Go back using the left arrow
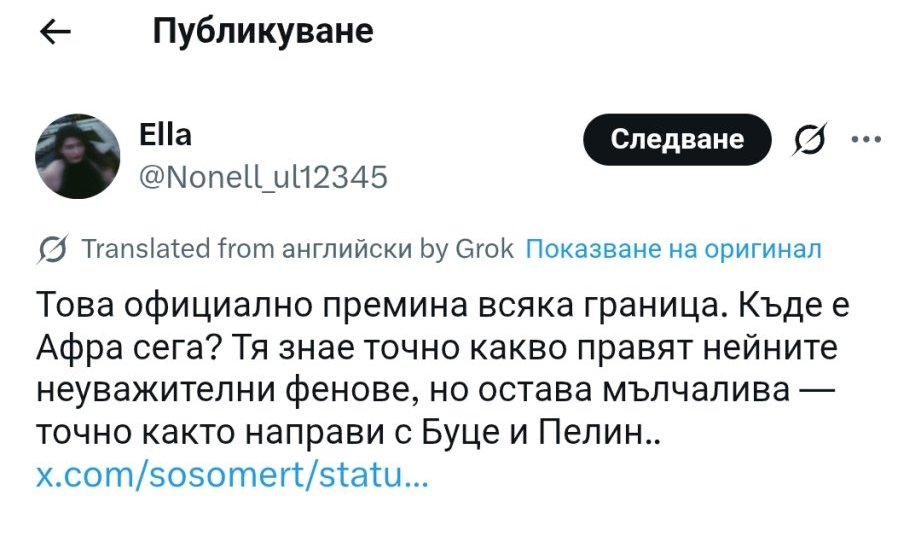 coord(55,33)
